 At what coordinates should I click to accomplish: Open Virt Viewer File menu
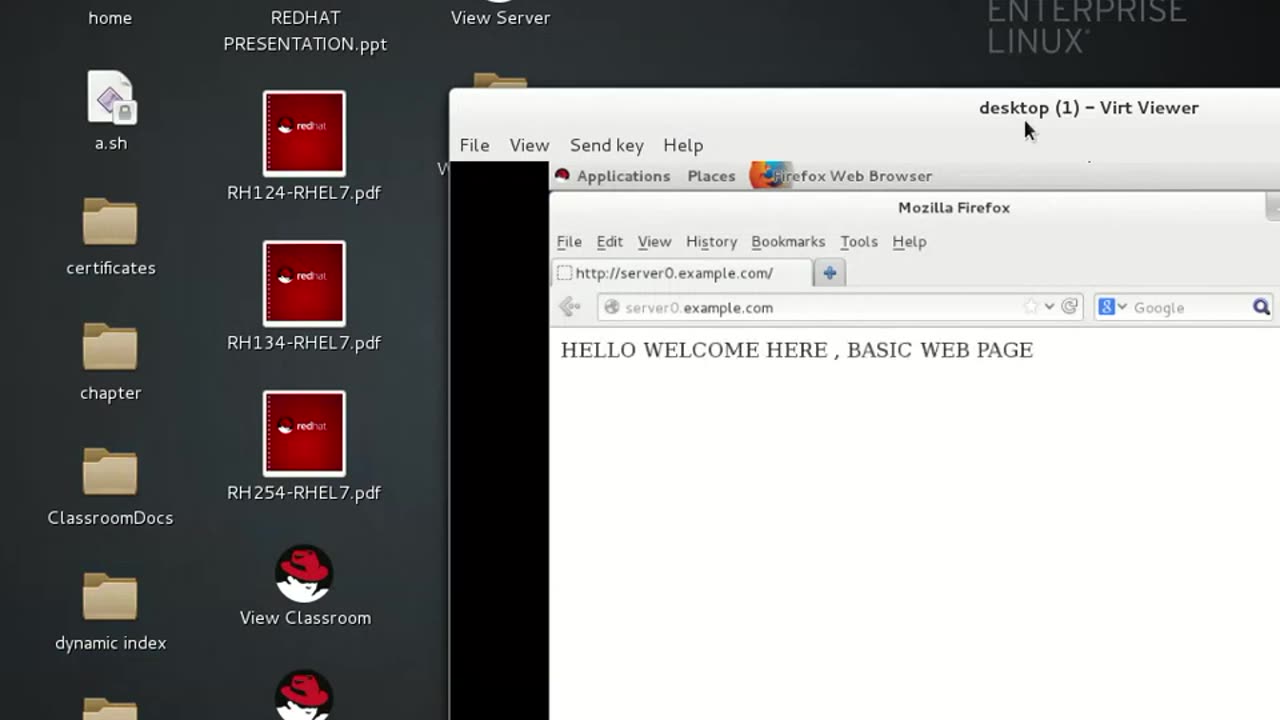(474, 145)
